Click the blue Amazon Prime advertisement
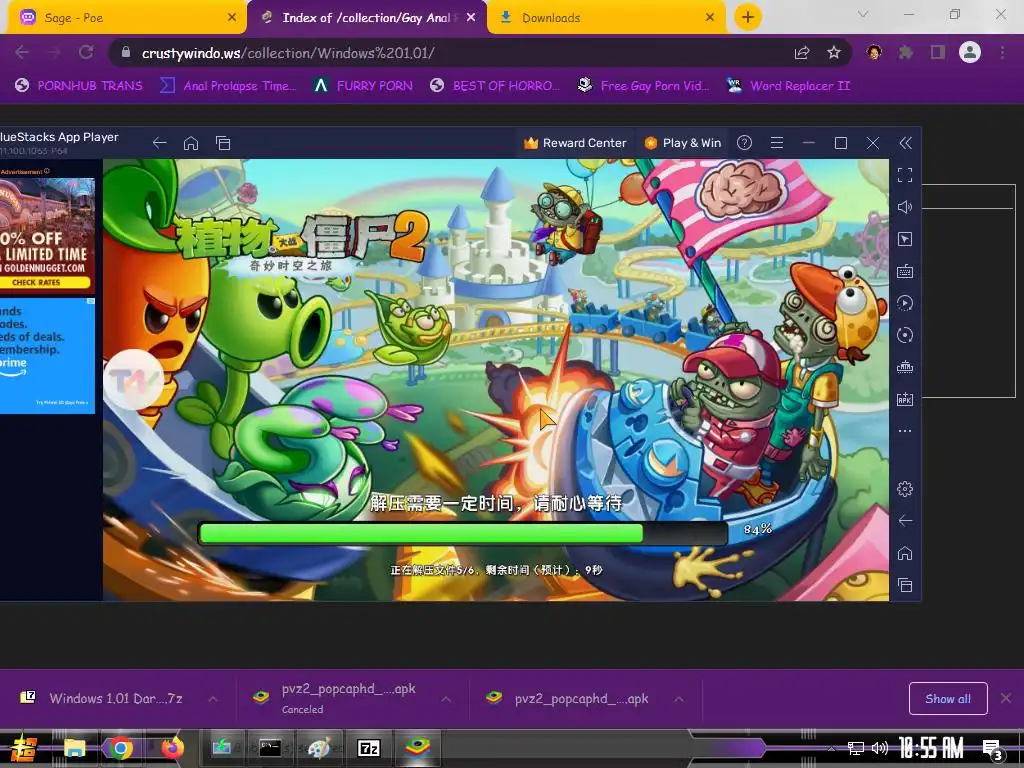 point(47,355)
